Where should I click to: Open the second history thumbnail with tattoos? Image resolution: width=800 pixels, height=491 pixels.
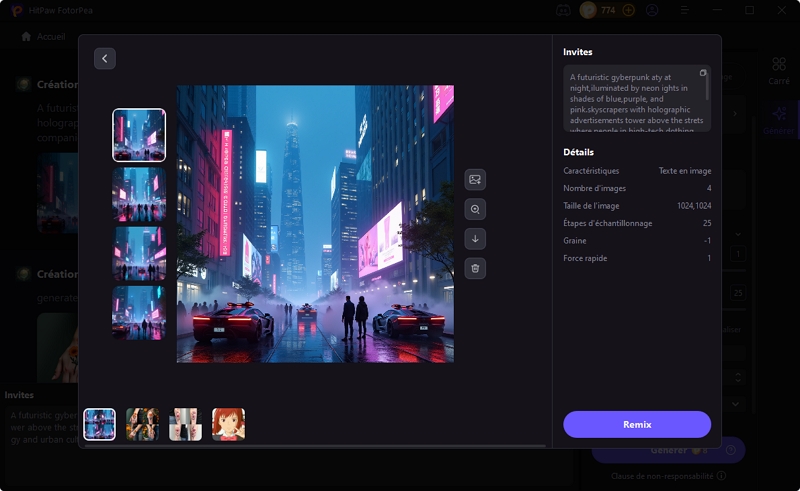click(x=142, y=424)
